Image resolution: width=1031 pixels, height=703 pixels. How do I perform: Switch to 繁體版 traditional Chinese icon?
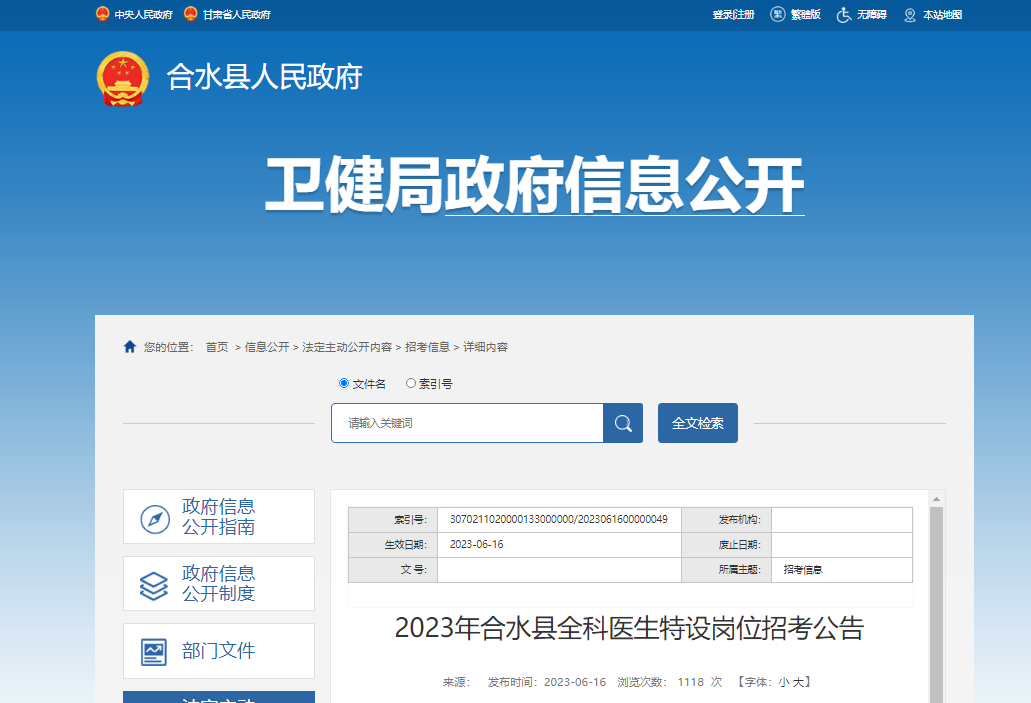coord(777,15)
